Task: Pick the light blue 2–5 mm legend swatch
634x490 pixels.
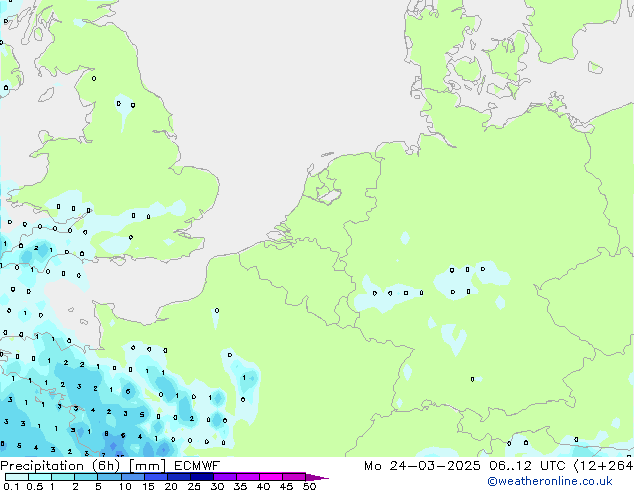Action: click(86, 477)
